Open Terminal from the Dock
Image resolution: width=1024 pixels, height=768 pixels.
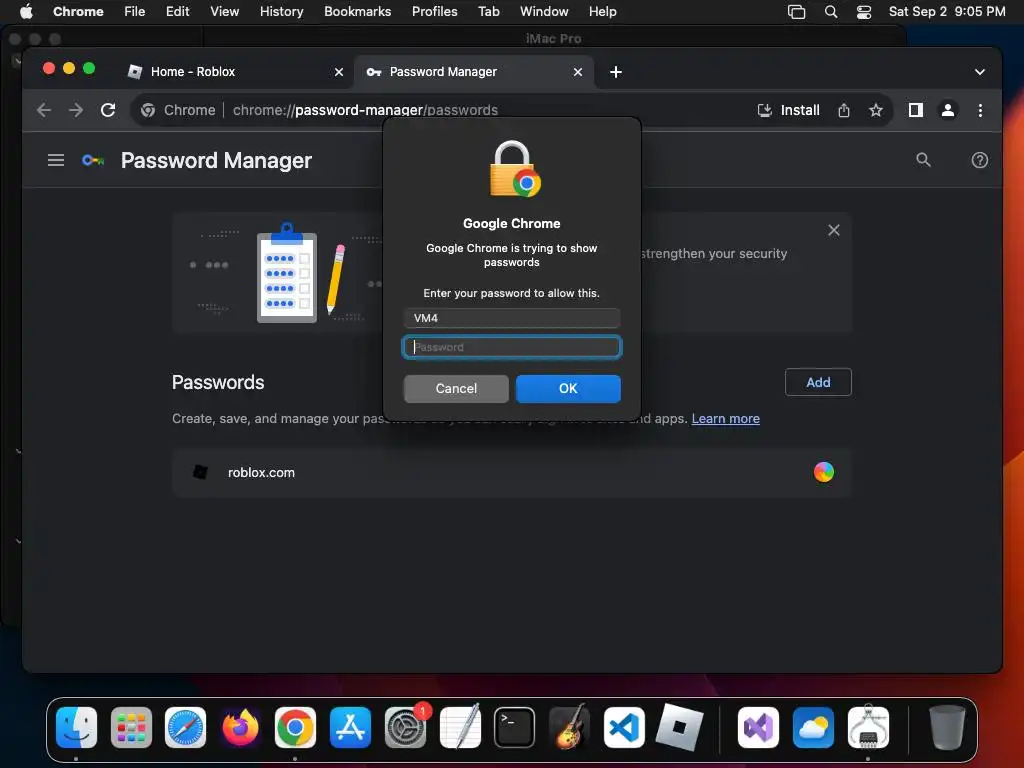pos(514,728)
